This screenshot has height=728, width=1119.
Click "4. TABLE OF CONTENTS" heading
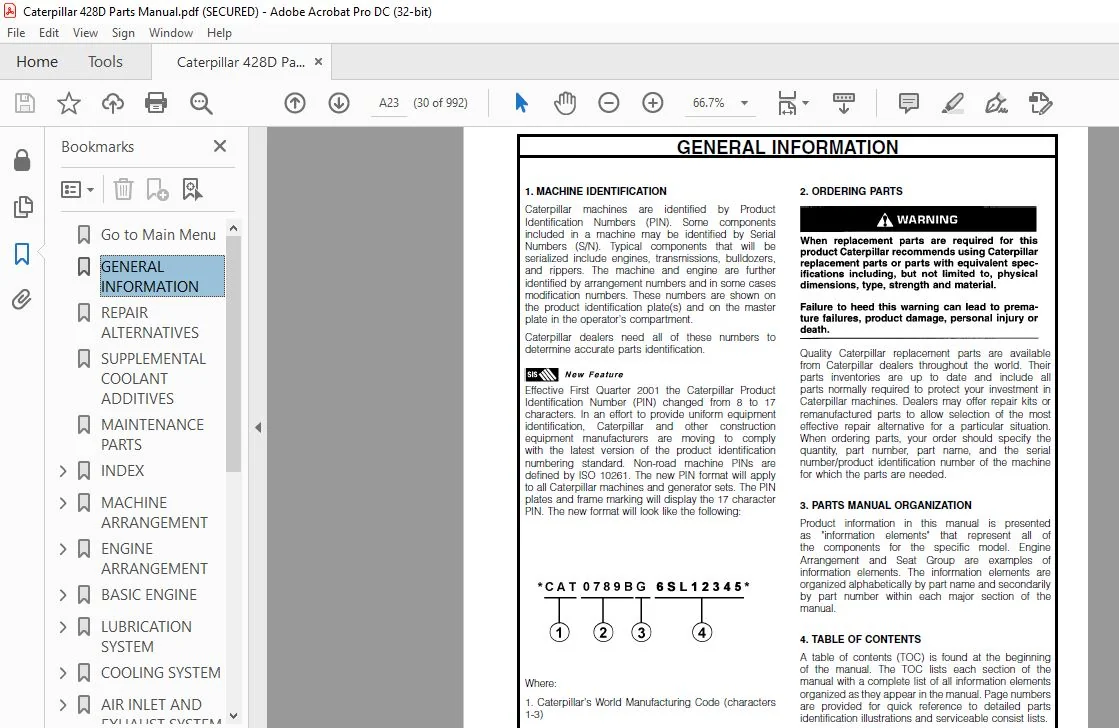pos(860,639)
